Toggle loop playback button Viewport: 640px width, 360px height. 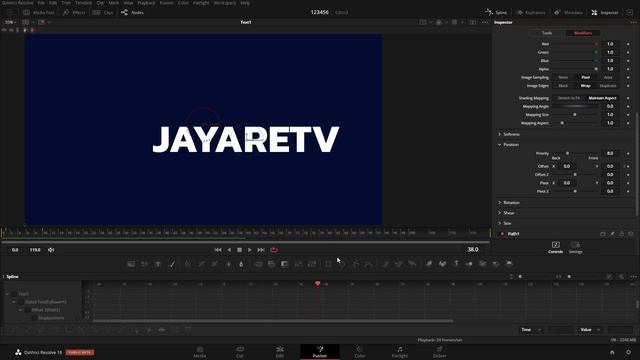pyautogui.click(x=274, y=250)
